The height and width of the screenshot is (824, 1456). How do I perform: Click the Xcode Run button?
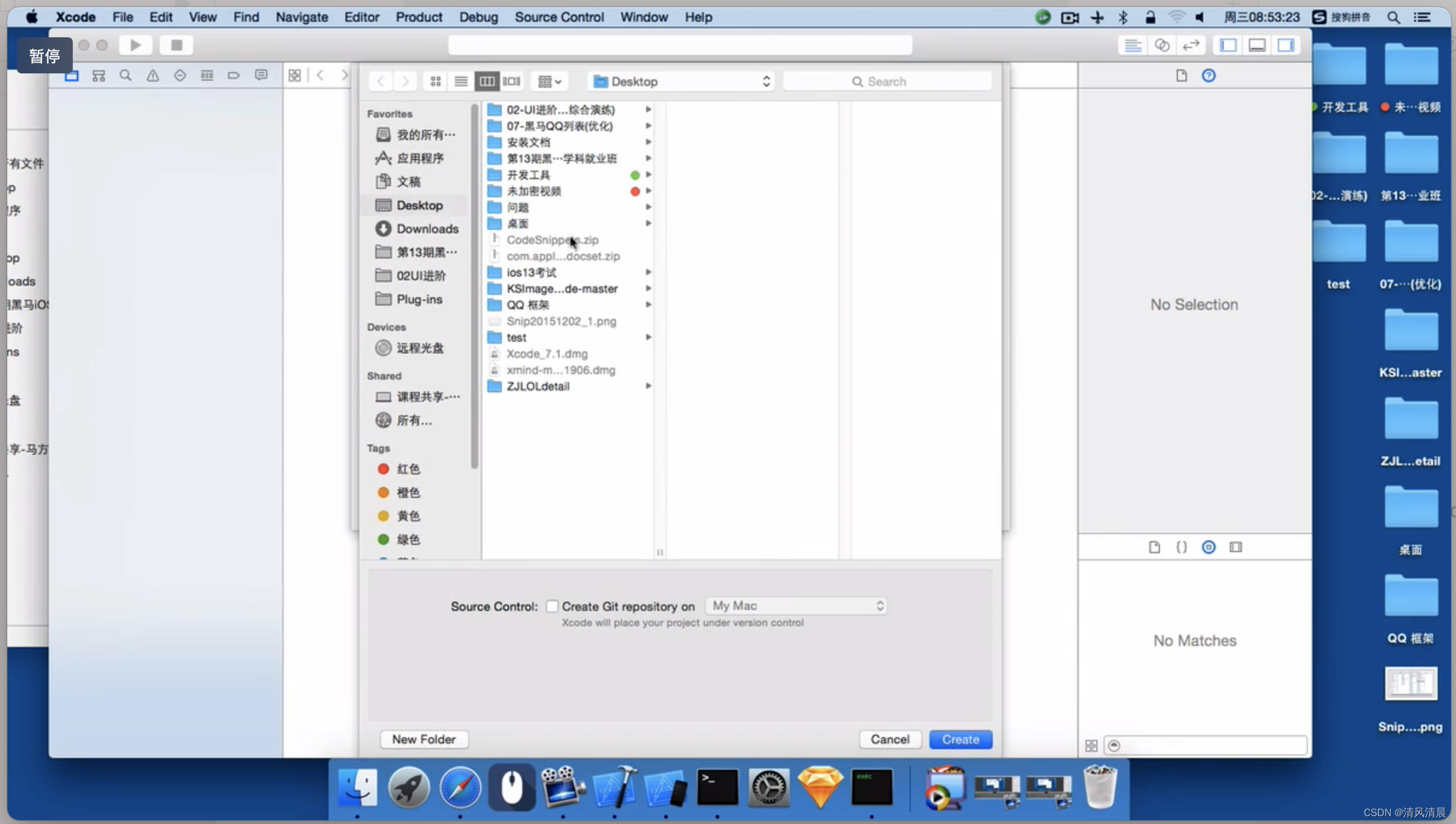[x=136, y=45]
